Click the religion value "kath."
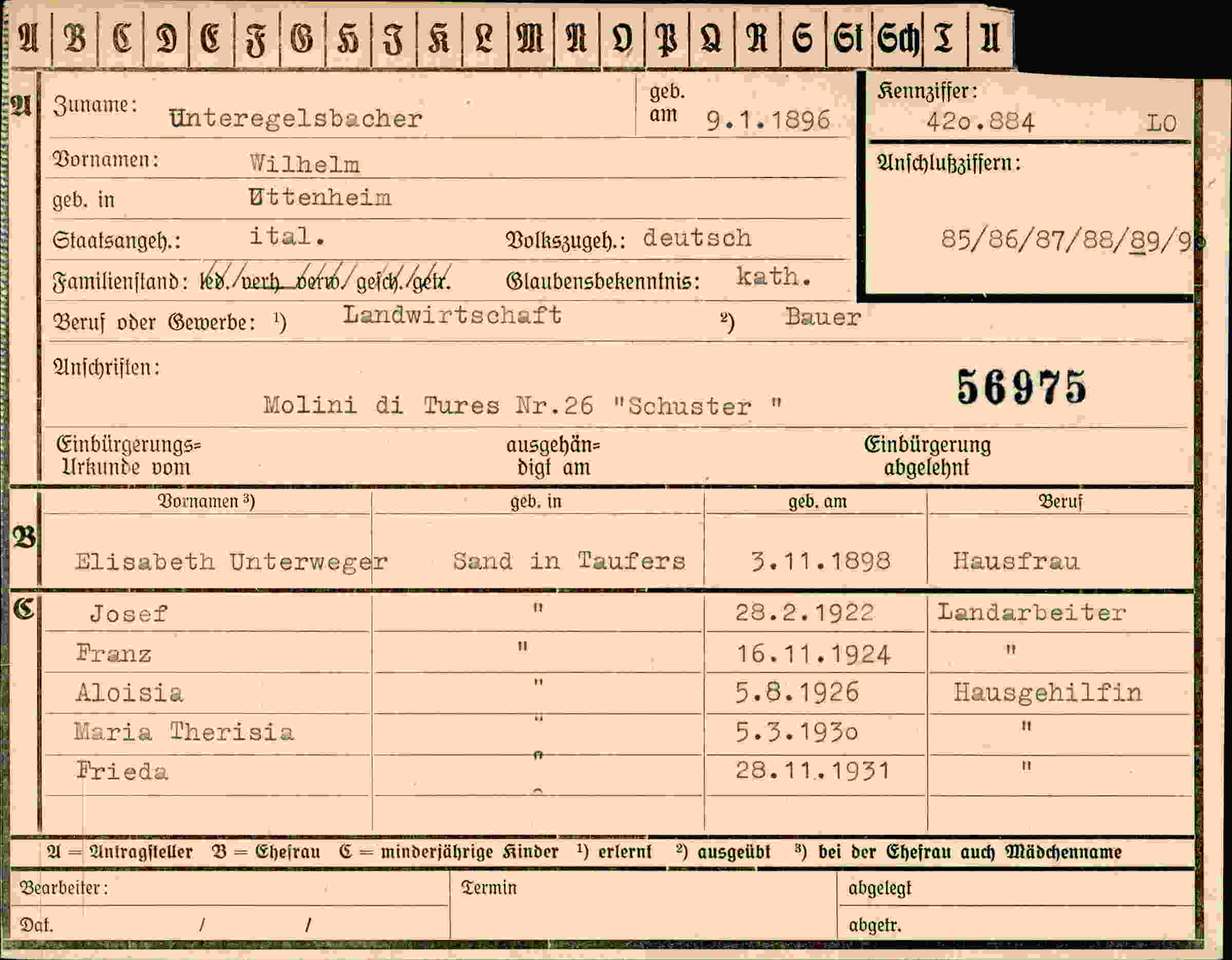This screenshot has width=1232, height=960. coord(773,276)
